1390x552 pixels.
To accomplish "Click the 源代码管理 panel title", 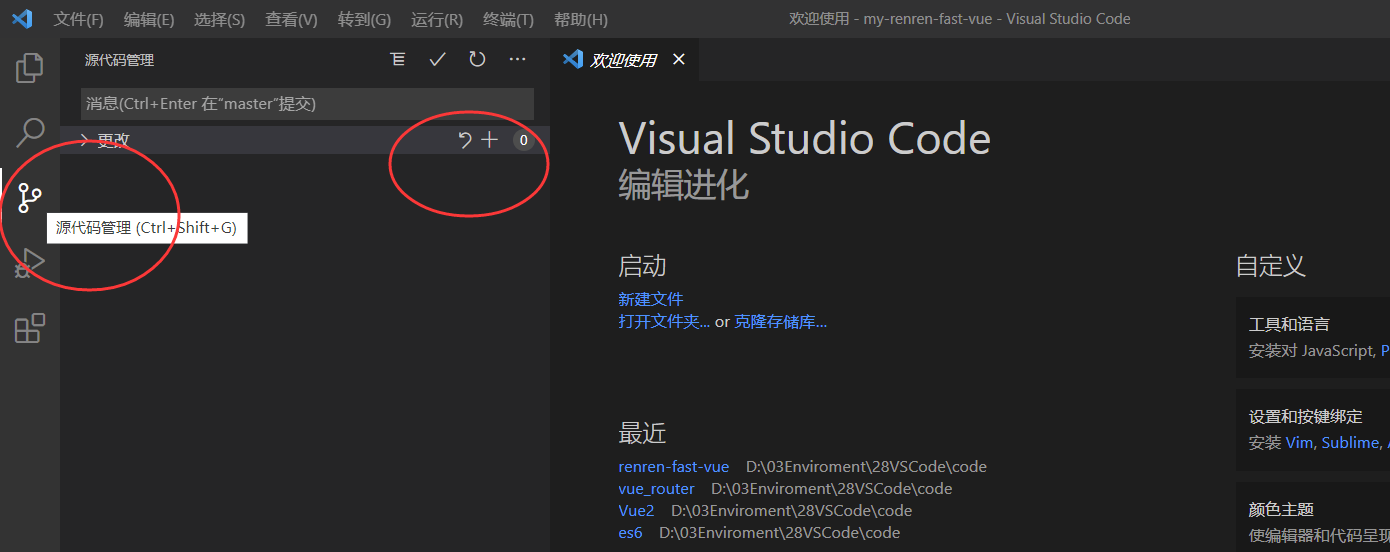I will click(119, 60).
